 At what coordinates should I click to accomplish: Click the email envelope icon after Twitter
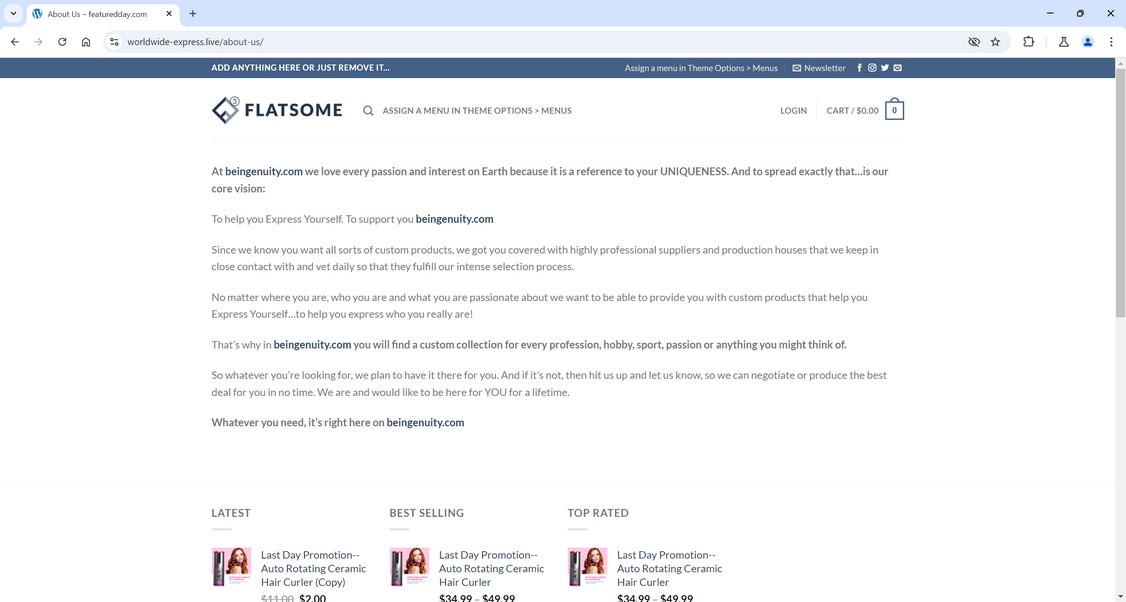[x=898, y=68]
